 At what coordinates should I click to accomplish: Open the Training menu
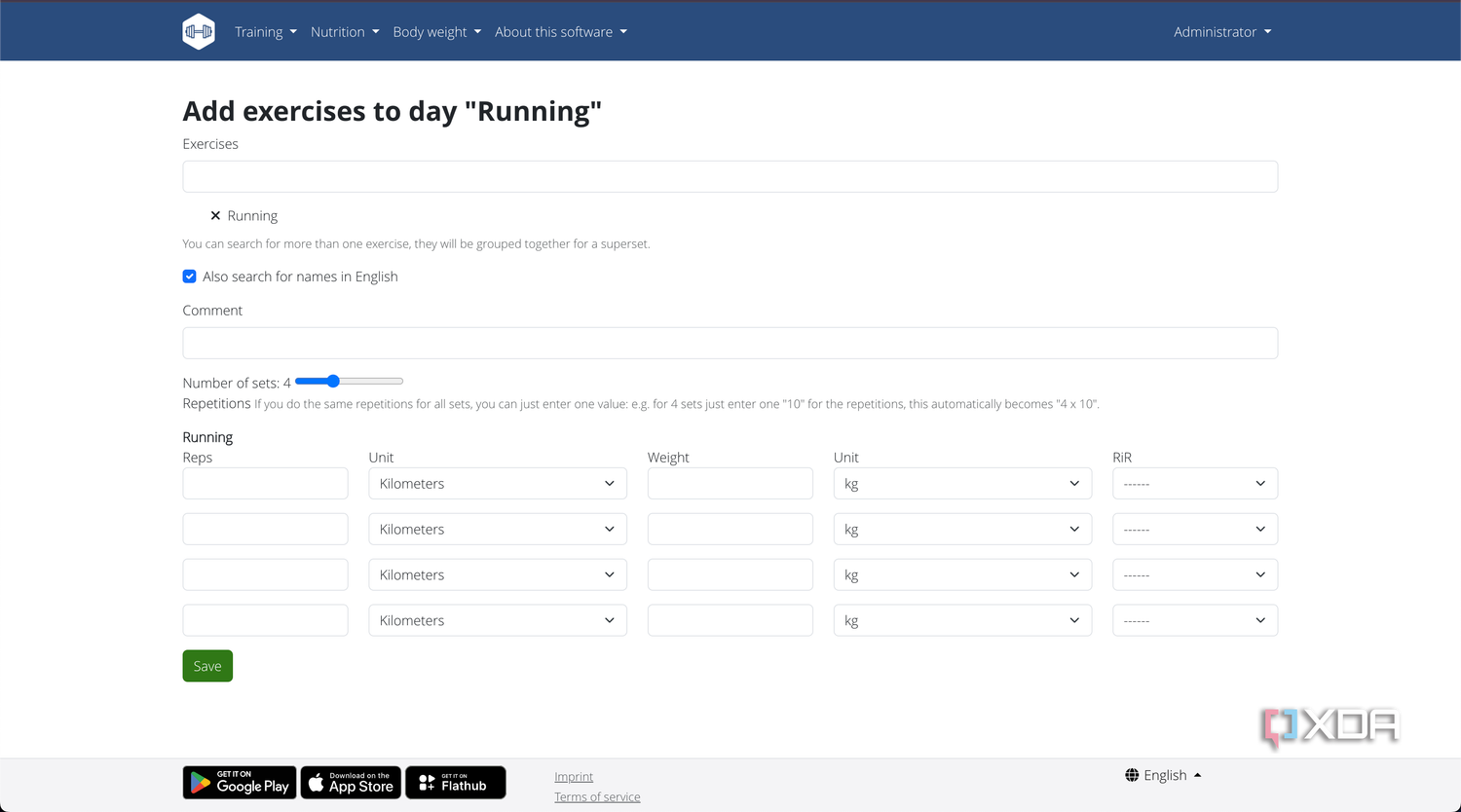click(x=266, y=32)
